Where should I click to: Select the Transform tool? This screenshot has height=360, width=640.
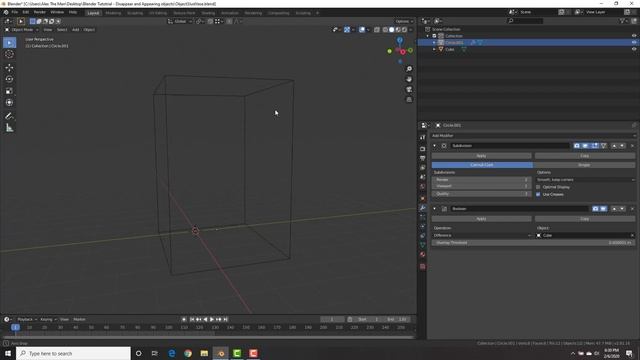(x=9, y=102)
